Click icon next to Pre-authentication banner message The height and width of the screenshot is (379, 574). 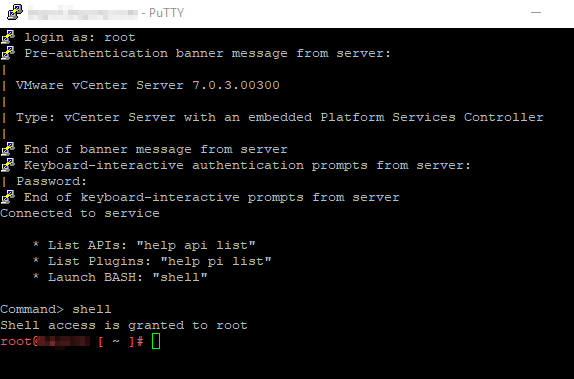pos(8,53)
